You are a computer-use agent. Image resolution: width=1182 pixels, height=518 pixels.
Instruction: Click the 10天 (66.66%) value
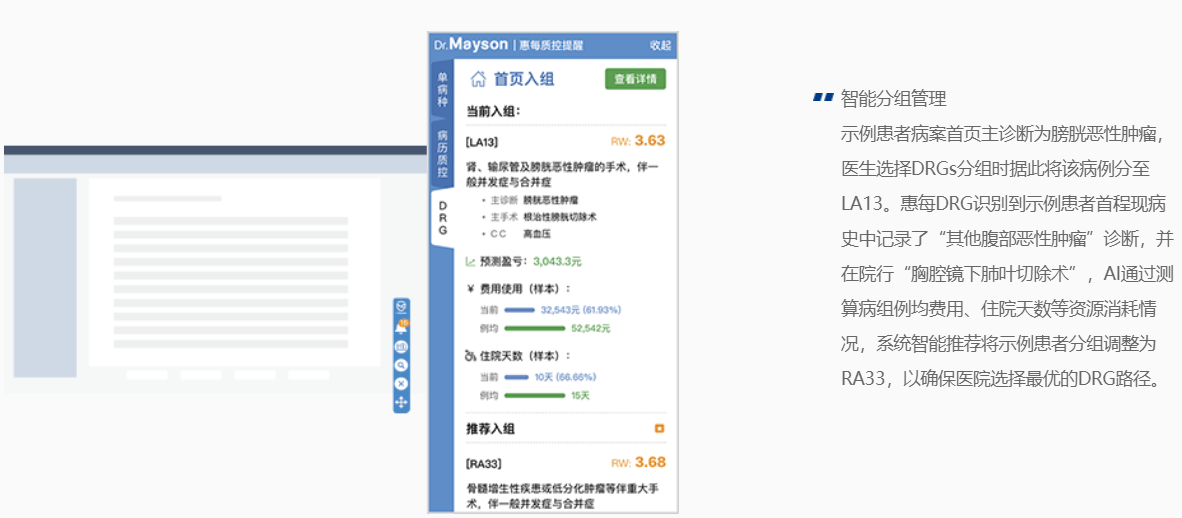(565, 377)
